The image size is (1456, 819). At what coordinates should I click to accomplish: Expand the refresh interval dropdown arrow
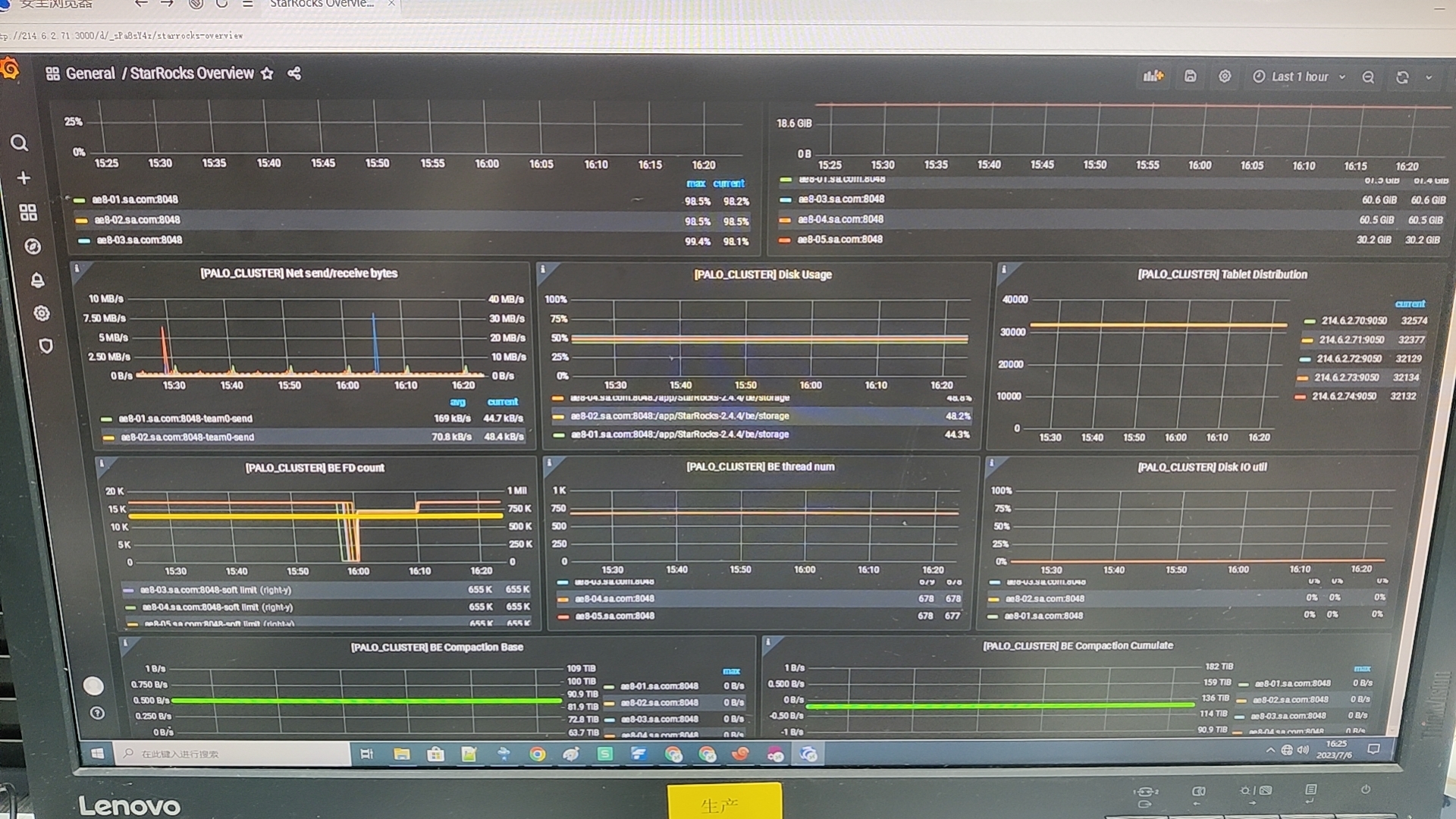[x=1429, y=77]
